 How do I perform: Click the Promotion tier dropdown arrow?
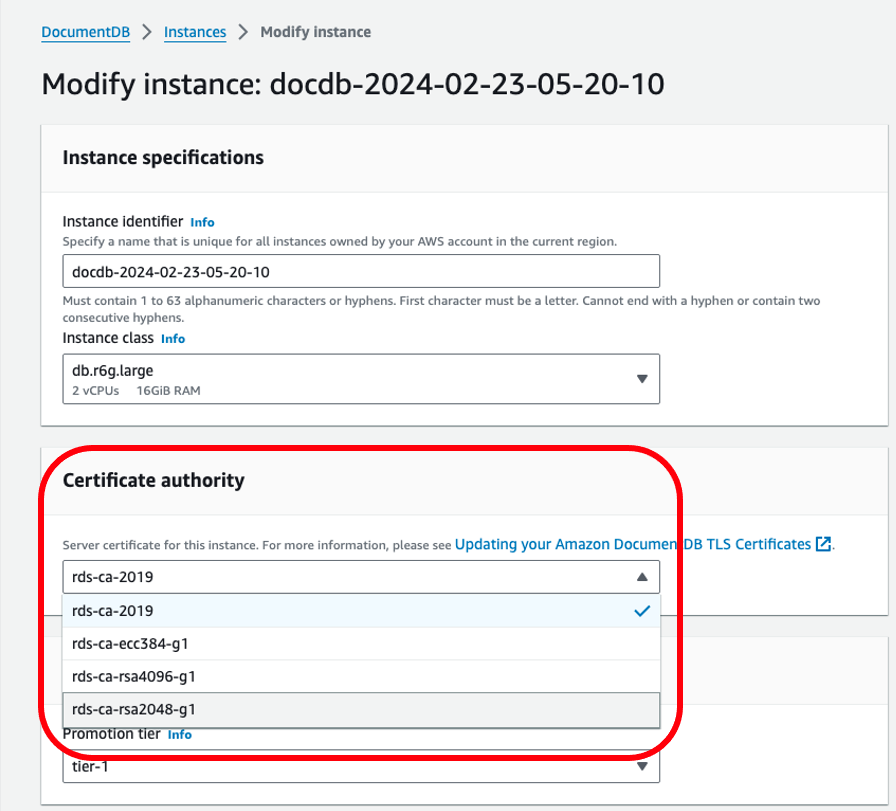pyautogui.click(x=642, y=766)
